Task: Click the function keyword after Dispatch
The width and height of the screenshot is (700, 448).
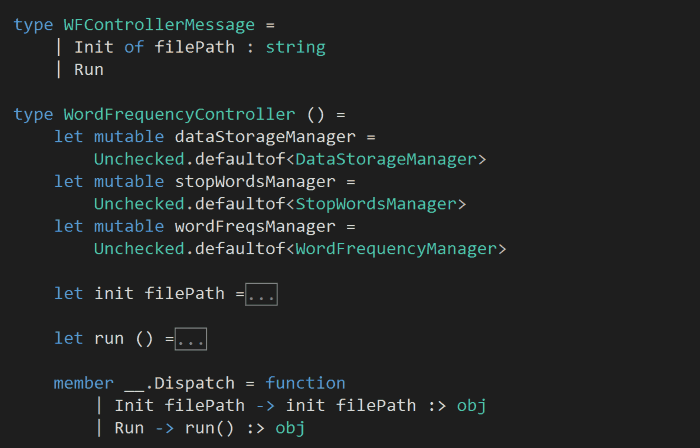Action: 305,383
